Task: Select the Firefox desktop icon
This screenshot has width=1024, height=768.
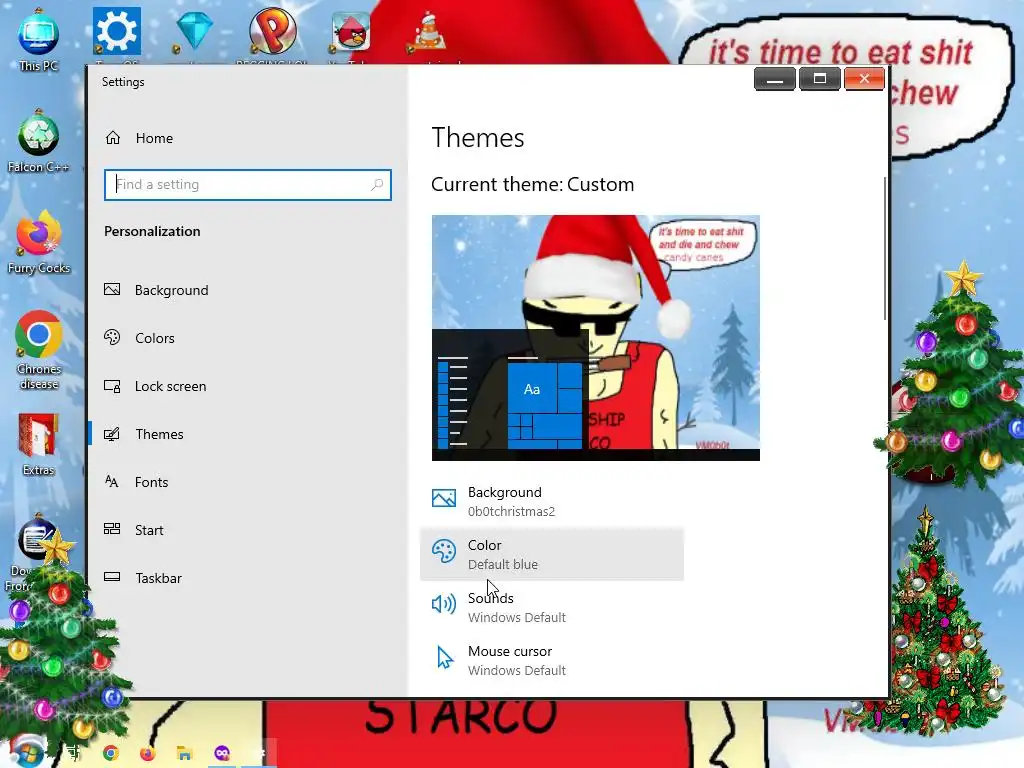Action: click(39, 242)
